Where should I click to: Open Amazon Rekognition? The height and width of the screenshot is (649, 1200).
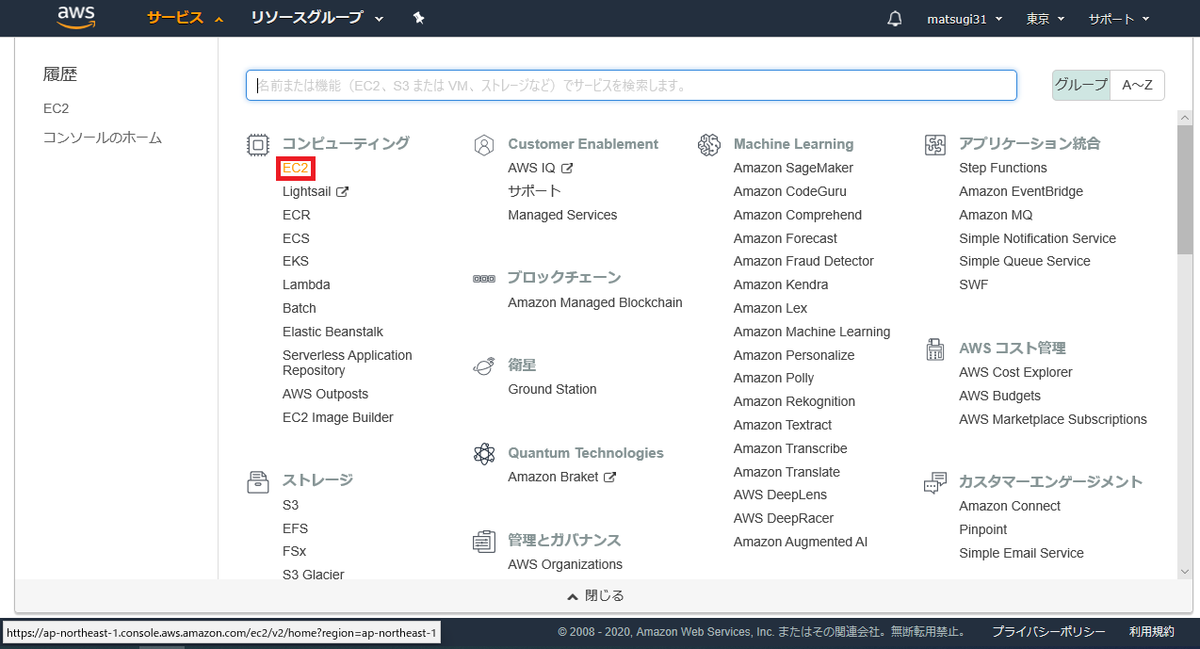[794, 402]
